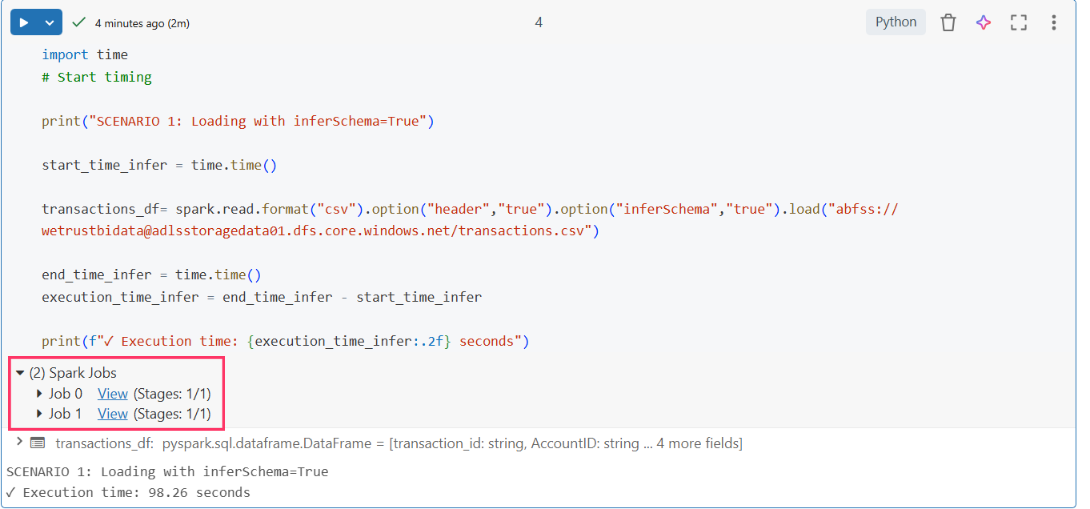Expand the transactions_df schema chevron
This screenshot has height=509, width=1090.
pos(18,442)
